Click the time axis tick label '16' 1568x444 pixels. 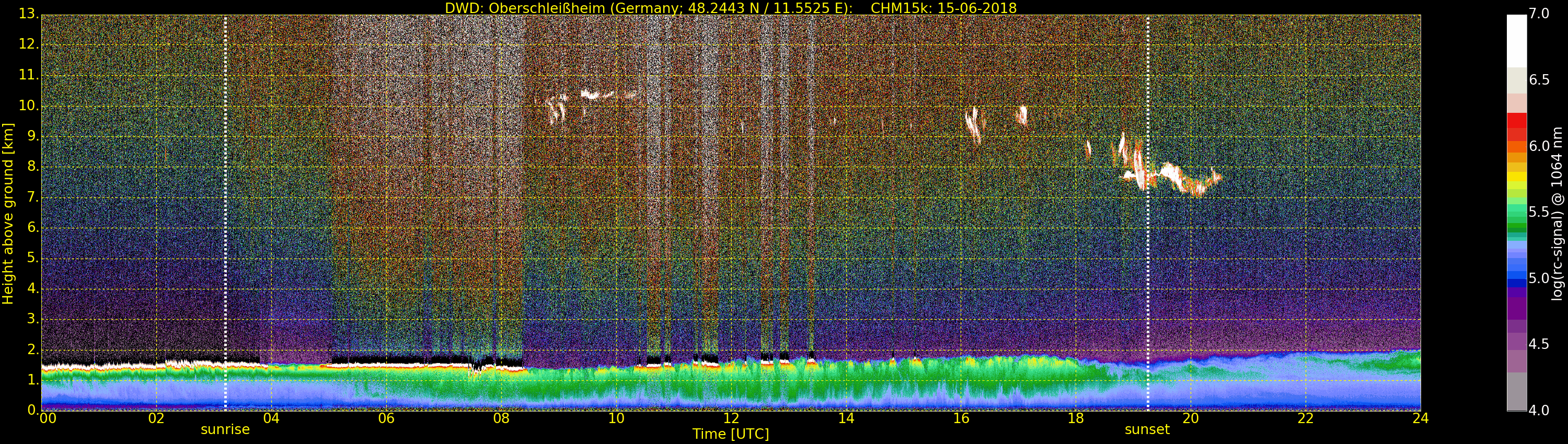[x=961, y=418]
